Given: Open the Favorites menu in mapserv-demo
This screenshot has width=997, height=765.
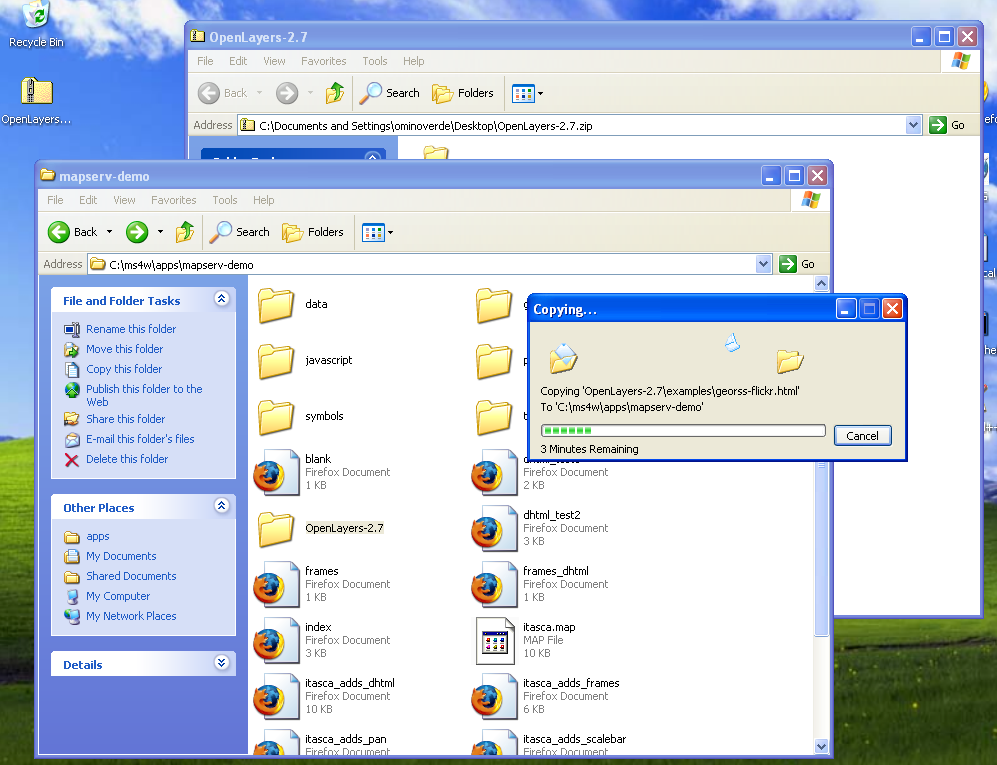Looking at the screenshot, I should [x=173, y=200].
